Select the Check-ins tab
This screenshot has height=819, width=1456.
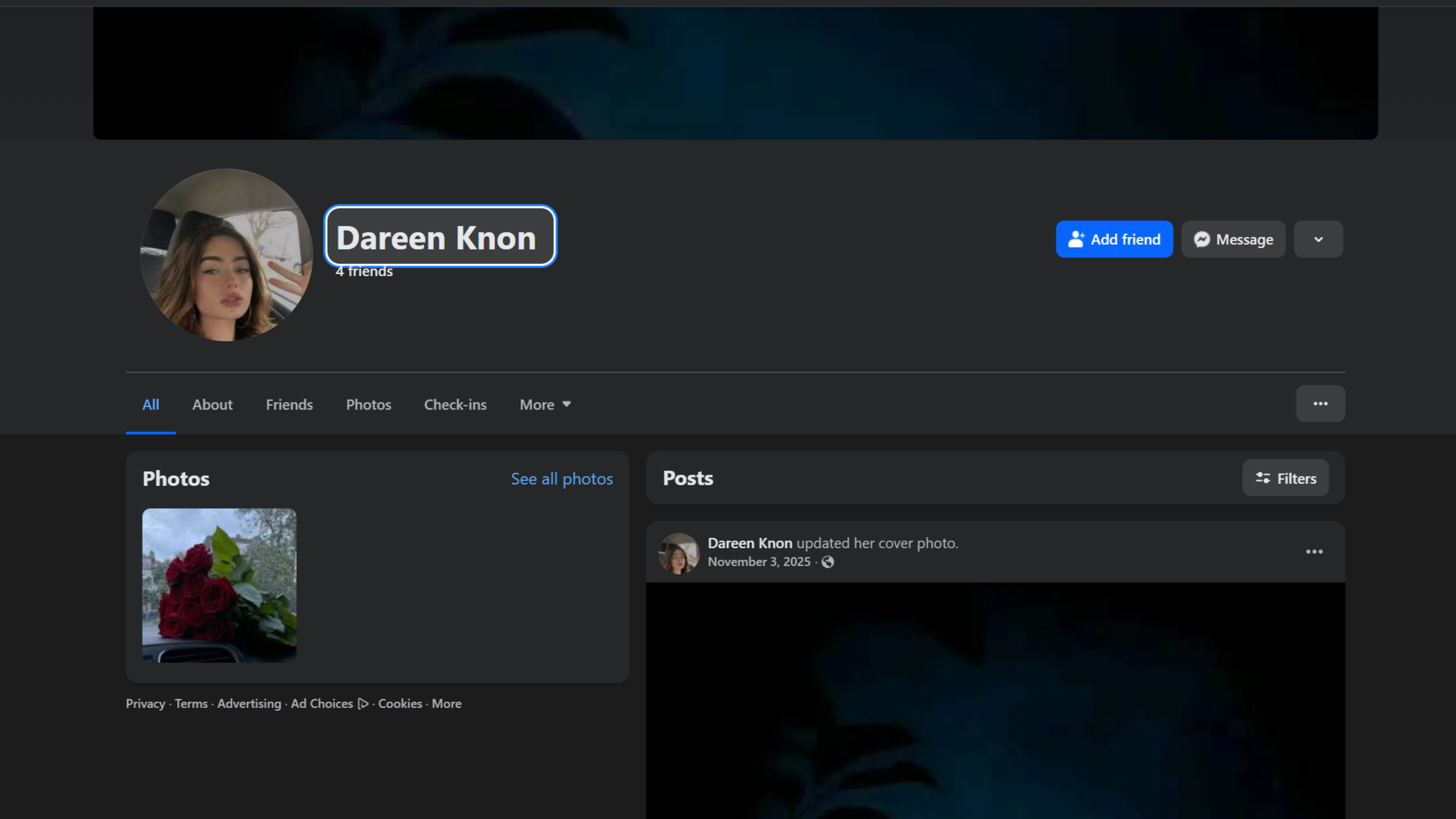coord(455,404)
